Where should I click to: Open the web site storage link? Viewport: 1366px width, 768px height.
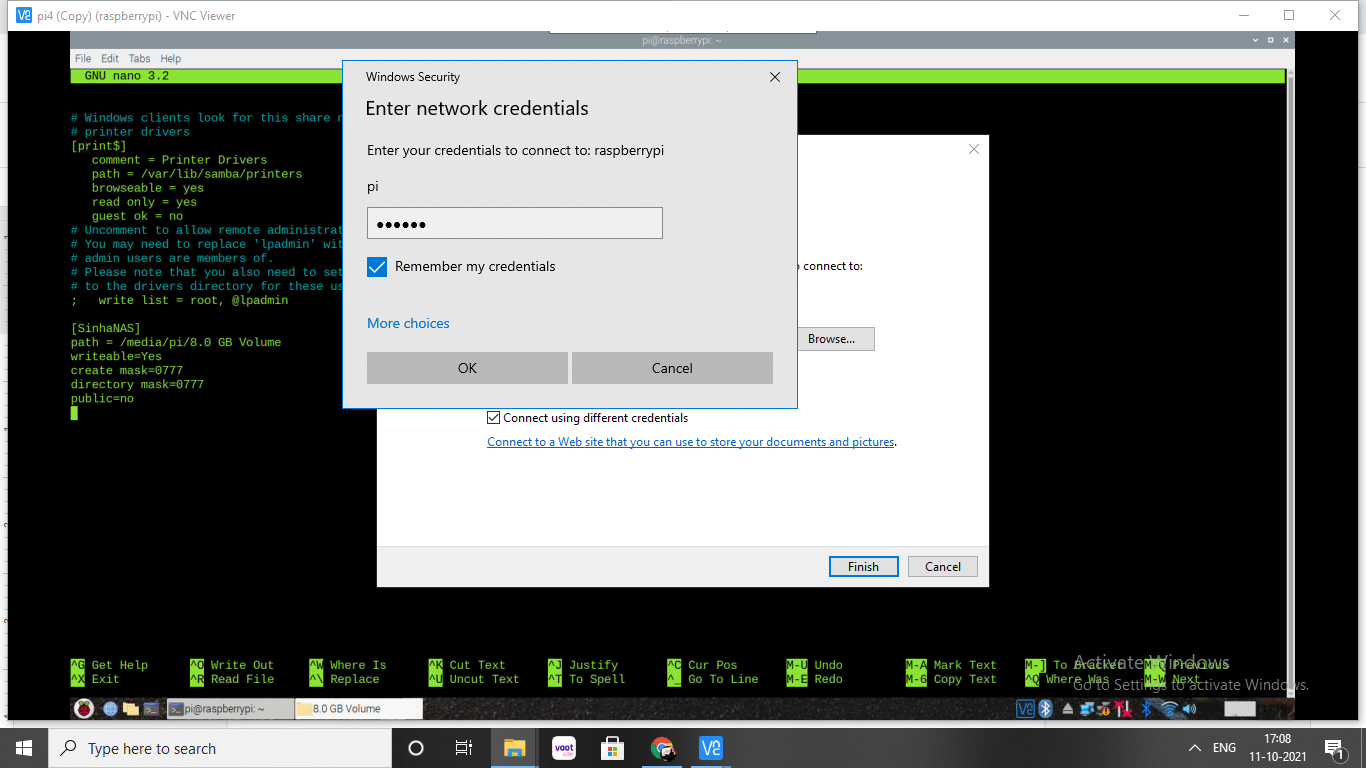tap(690, 442)
